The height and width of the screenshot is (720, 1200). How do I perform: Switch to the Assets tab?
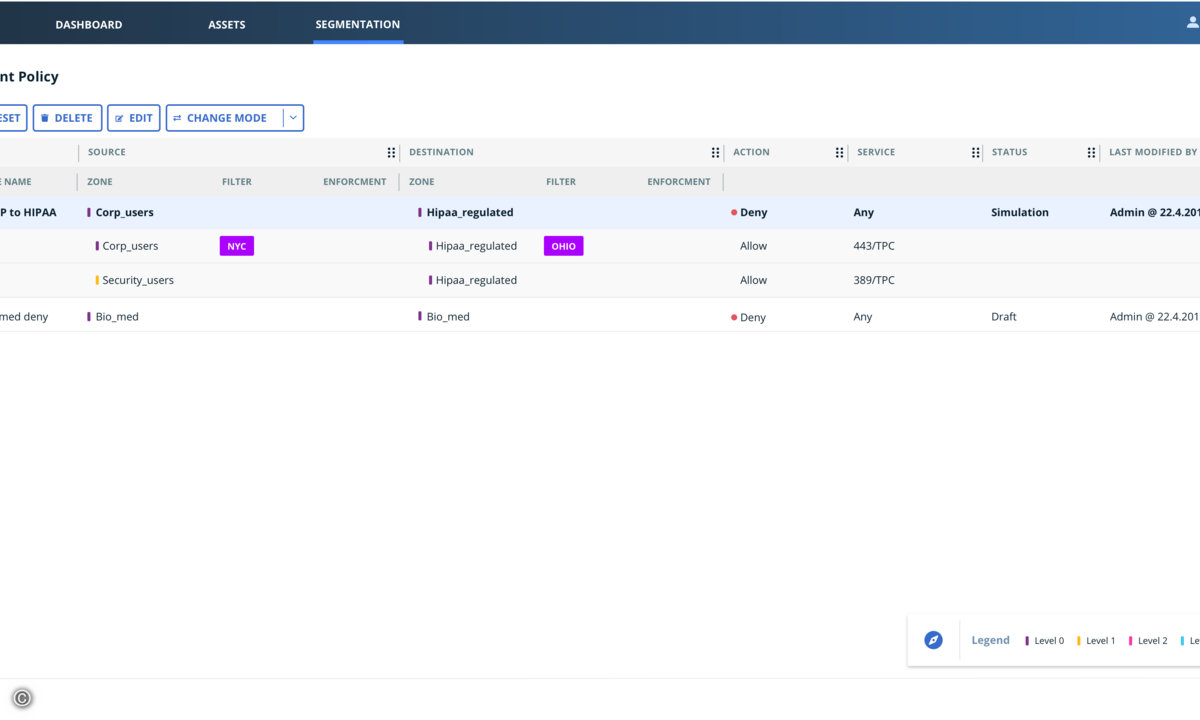(227, 25)
